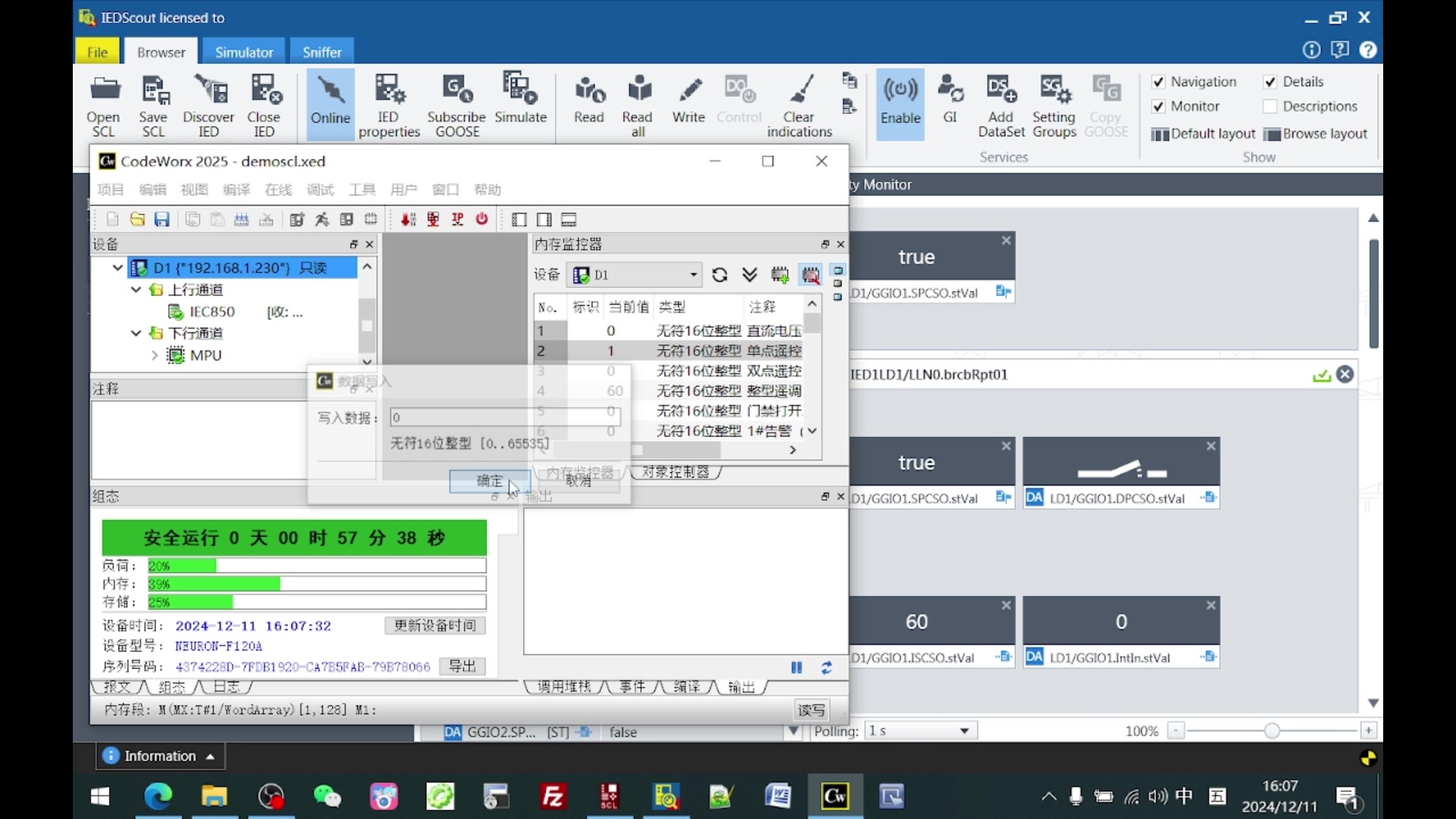Click the 导出 button next to serial number
1456x819 pixels.
pos(463,667)
